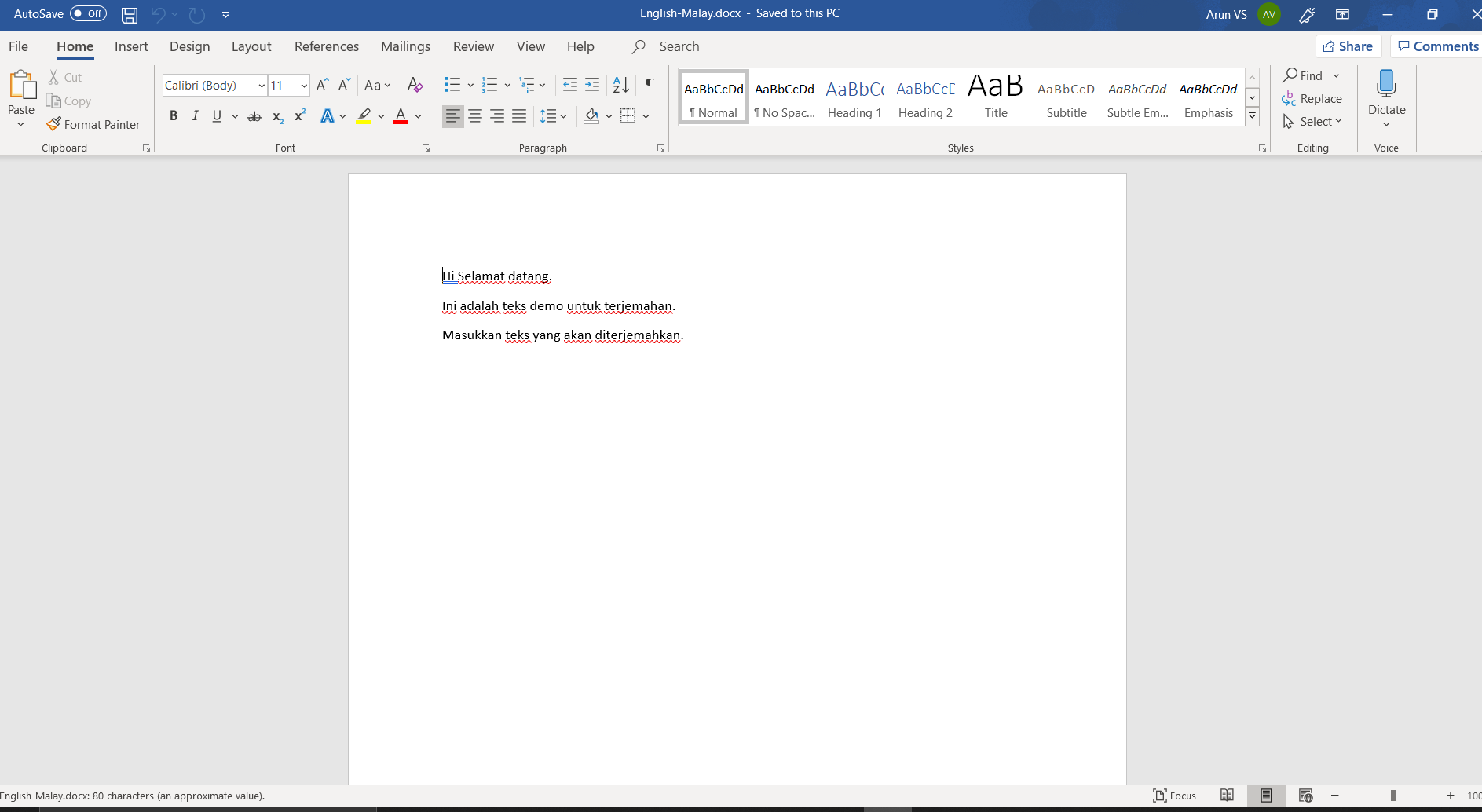
Task: Open the Insert tab
Action: 131,46
